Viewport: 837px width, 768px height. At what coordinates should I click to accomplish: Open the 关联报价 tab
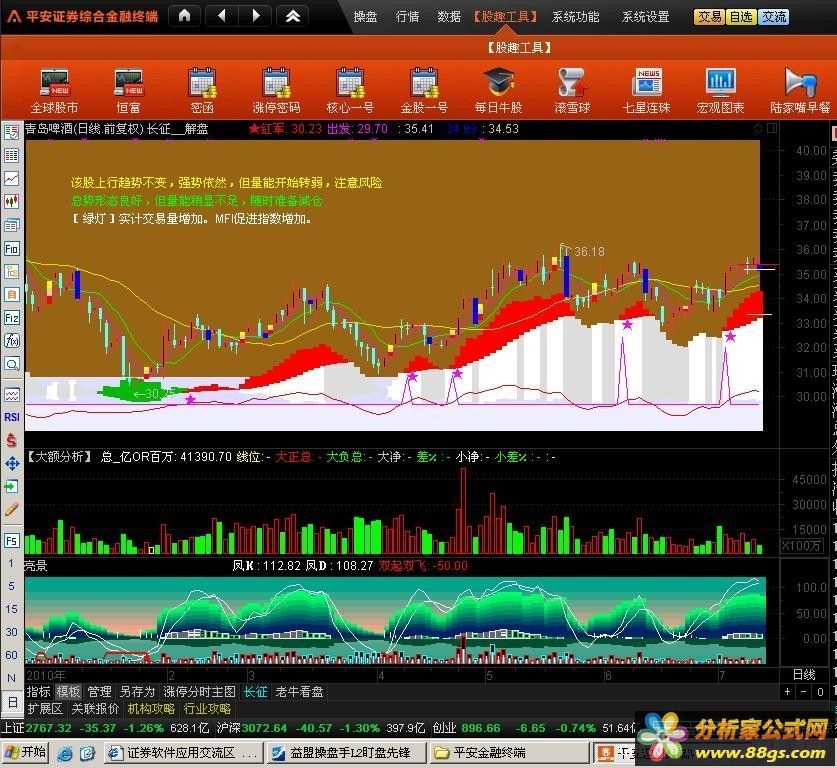(95, 709)
